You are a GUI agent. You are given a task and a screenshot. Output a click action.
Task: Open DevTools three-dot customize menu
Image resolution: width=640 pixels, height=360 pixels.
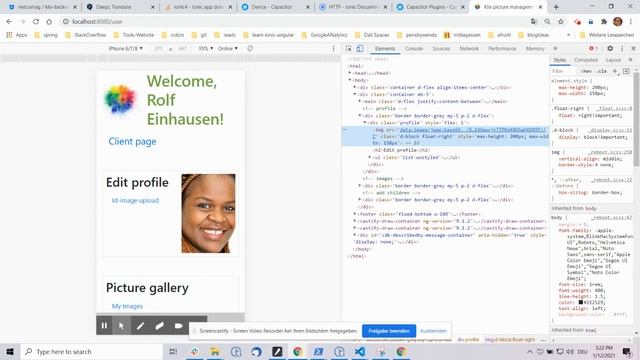[x=622, y=48]
